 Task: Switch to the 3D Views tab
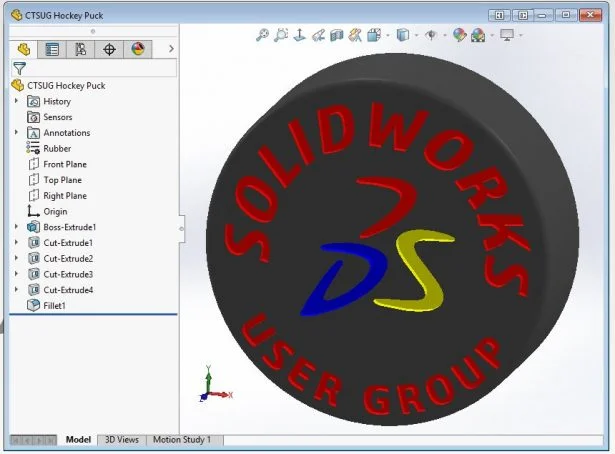pyautogui.click(x=122, y=440)
